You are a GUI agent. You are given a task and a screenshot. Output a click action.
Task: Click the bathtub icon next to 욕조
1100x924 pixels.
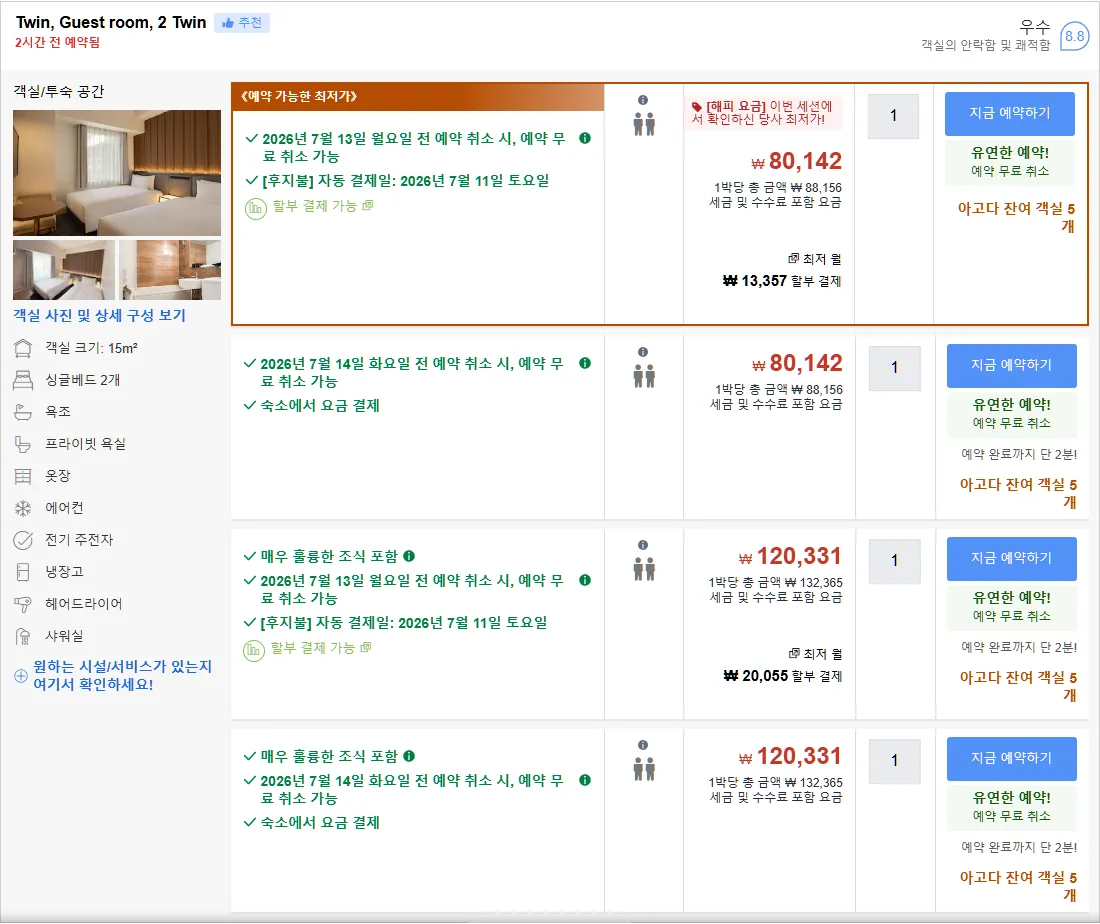pos(23,412)
